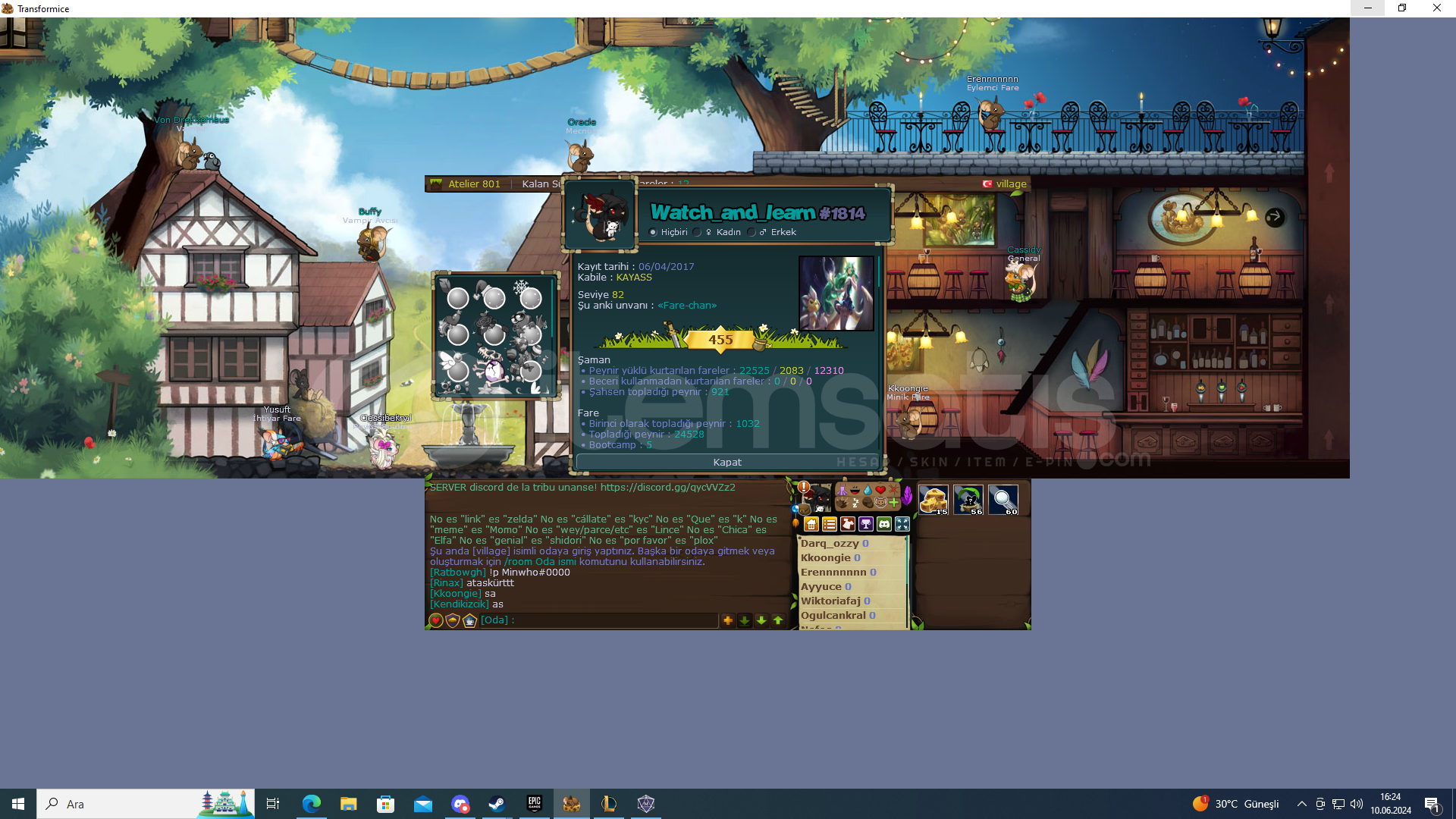Jump chat to bottom with underlined arrow
This screenshot has height=819, width=1456.
click(x=745, y=620)
